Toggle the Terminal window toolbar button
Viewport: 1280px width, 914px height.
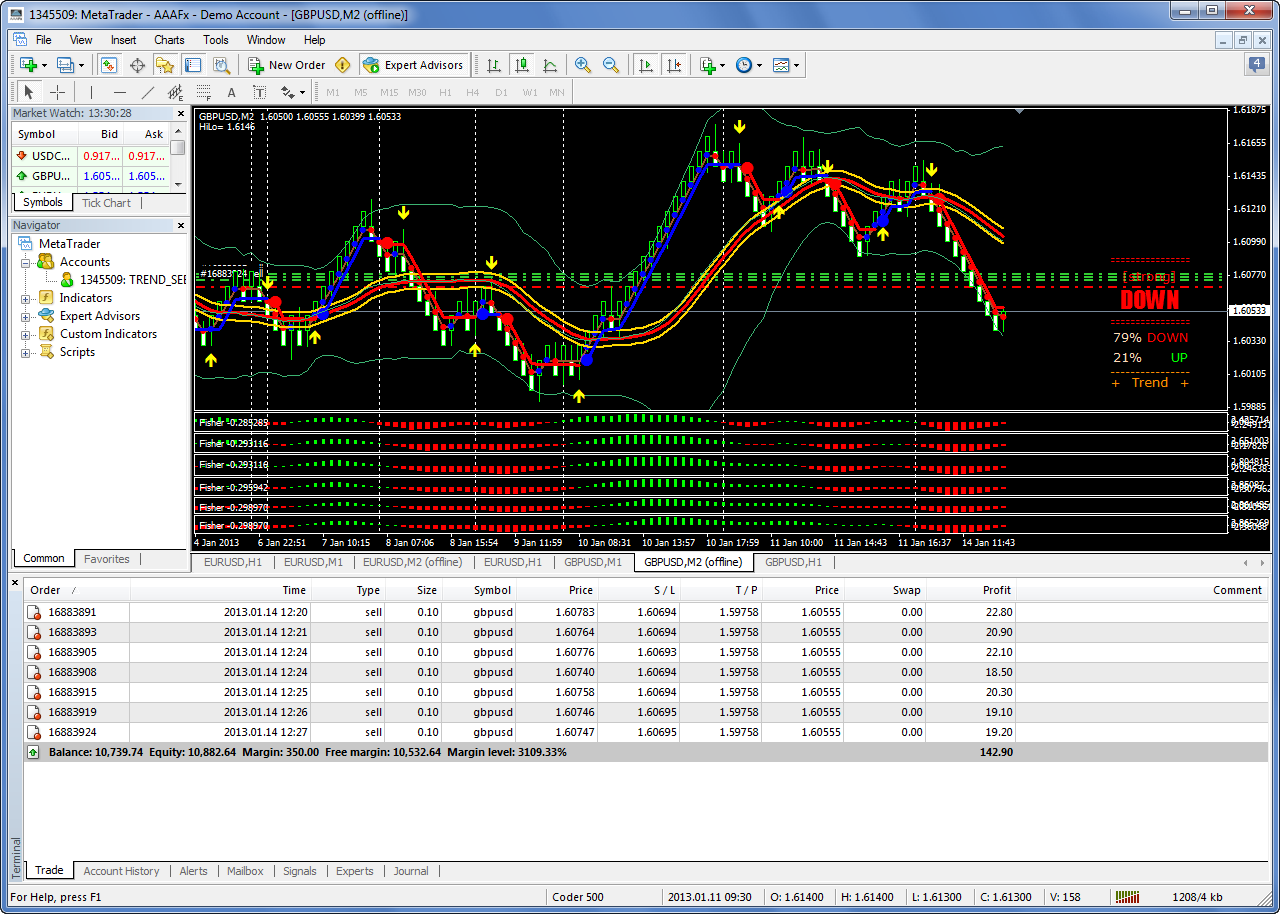coord(193,65)
